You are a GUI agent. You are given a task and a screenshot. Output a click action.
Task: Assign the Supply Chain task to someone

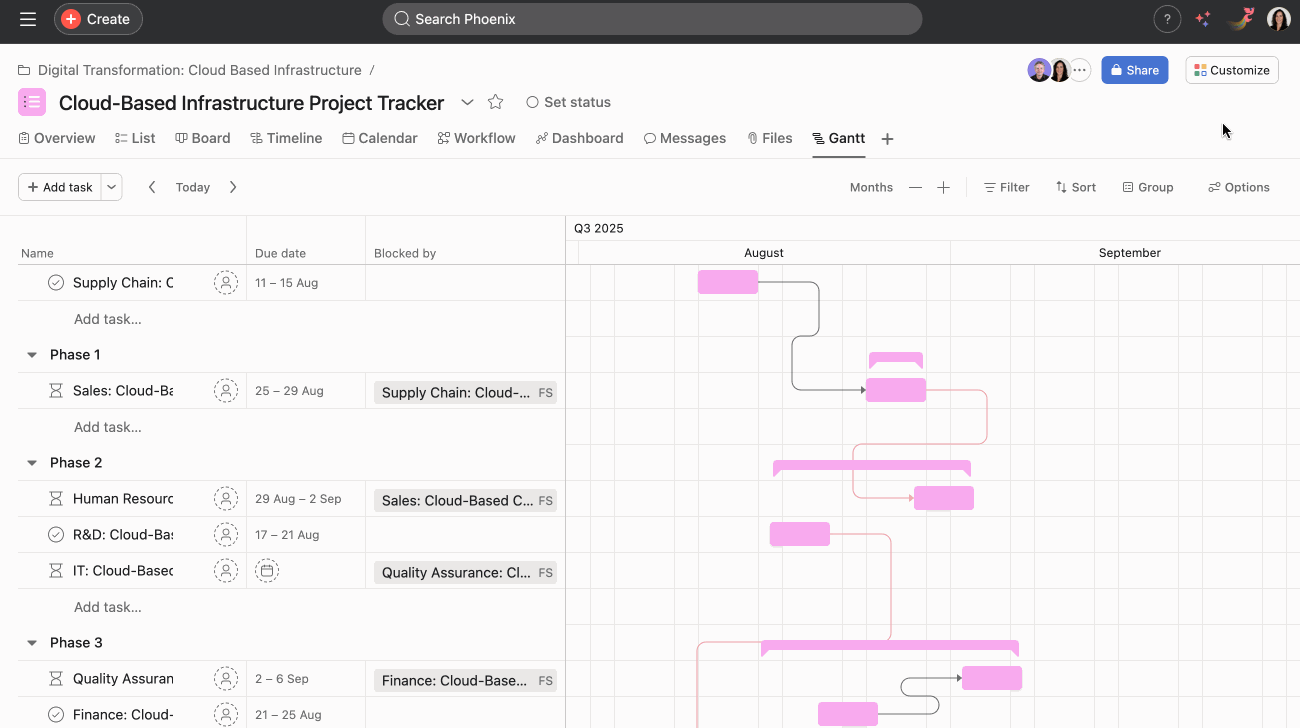pyautogui.click(x=226, y=283)
